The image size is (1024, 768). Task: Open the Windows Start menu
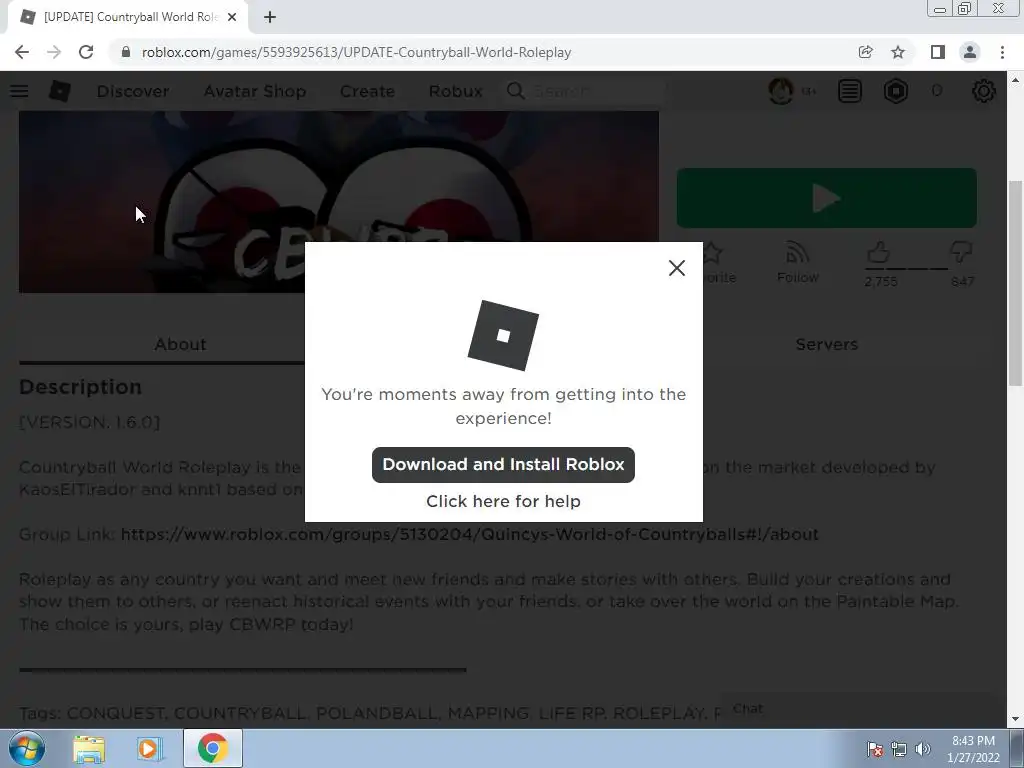pyautogui.click(x=26, y=748)
